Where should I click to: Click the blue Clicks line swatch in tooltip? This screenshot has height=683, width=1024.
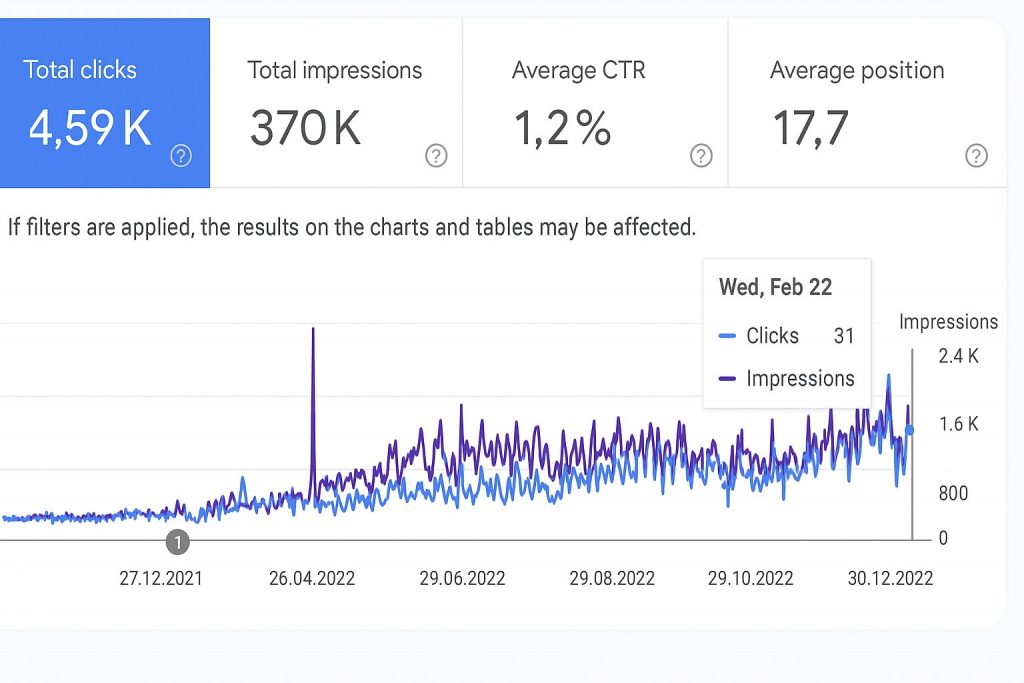point(728,336)
